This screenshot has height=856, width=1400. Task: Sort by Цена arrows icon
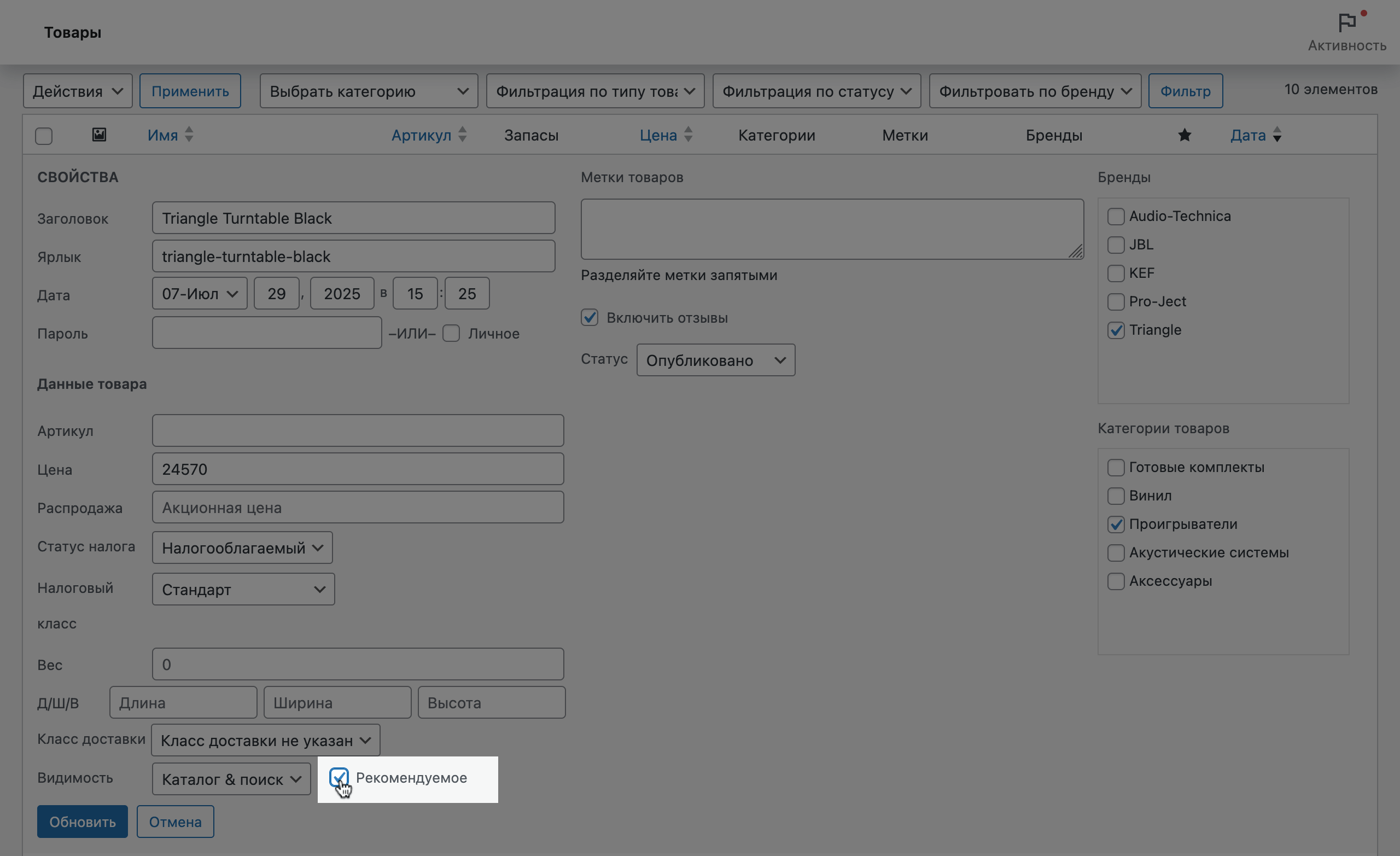pyautogui.click(x=688, y=135)
